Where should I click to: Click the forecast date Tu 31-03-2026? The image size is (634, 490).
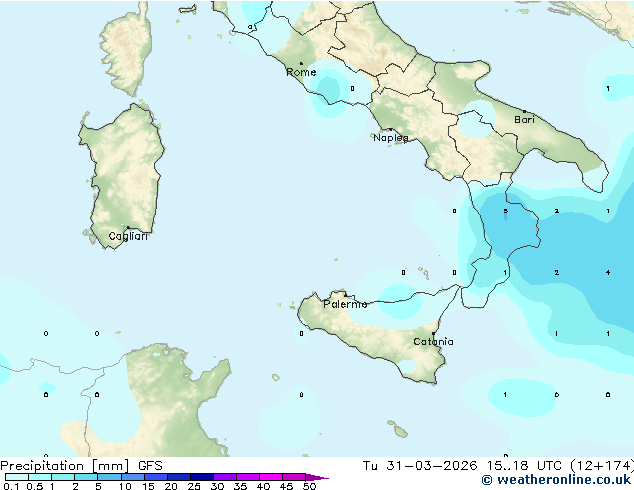coord(420,466)
